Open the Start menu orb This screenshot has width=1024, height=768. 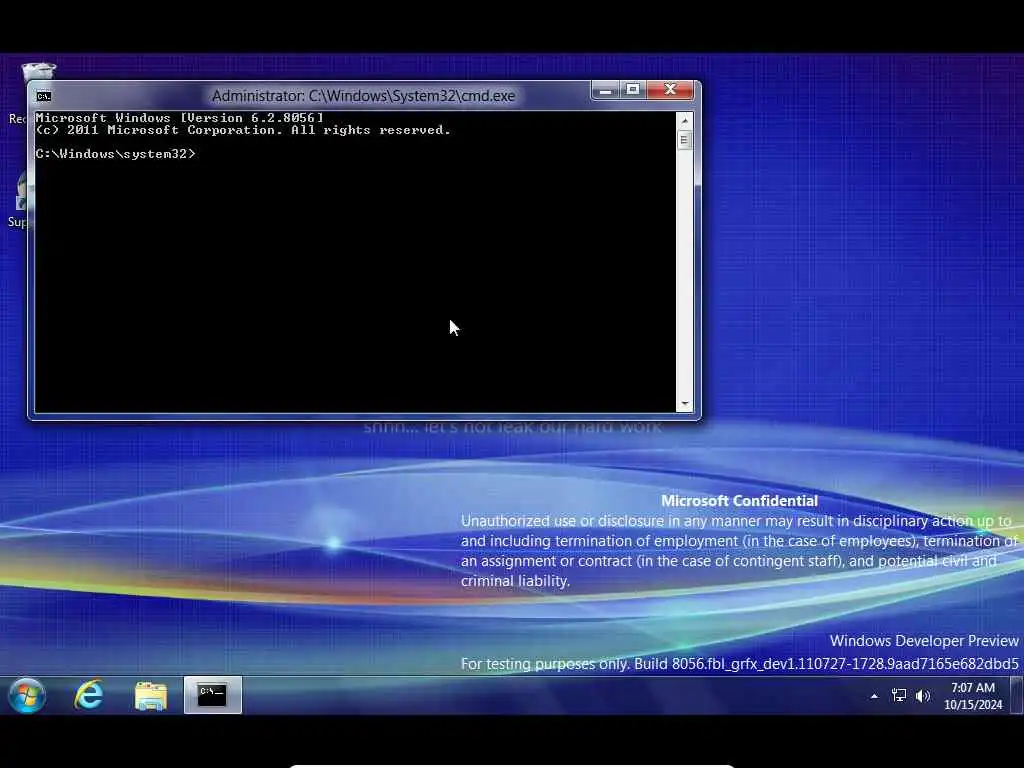[27, 695]
